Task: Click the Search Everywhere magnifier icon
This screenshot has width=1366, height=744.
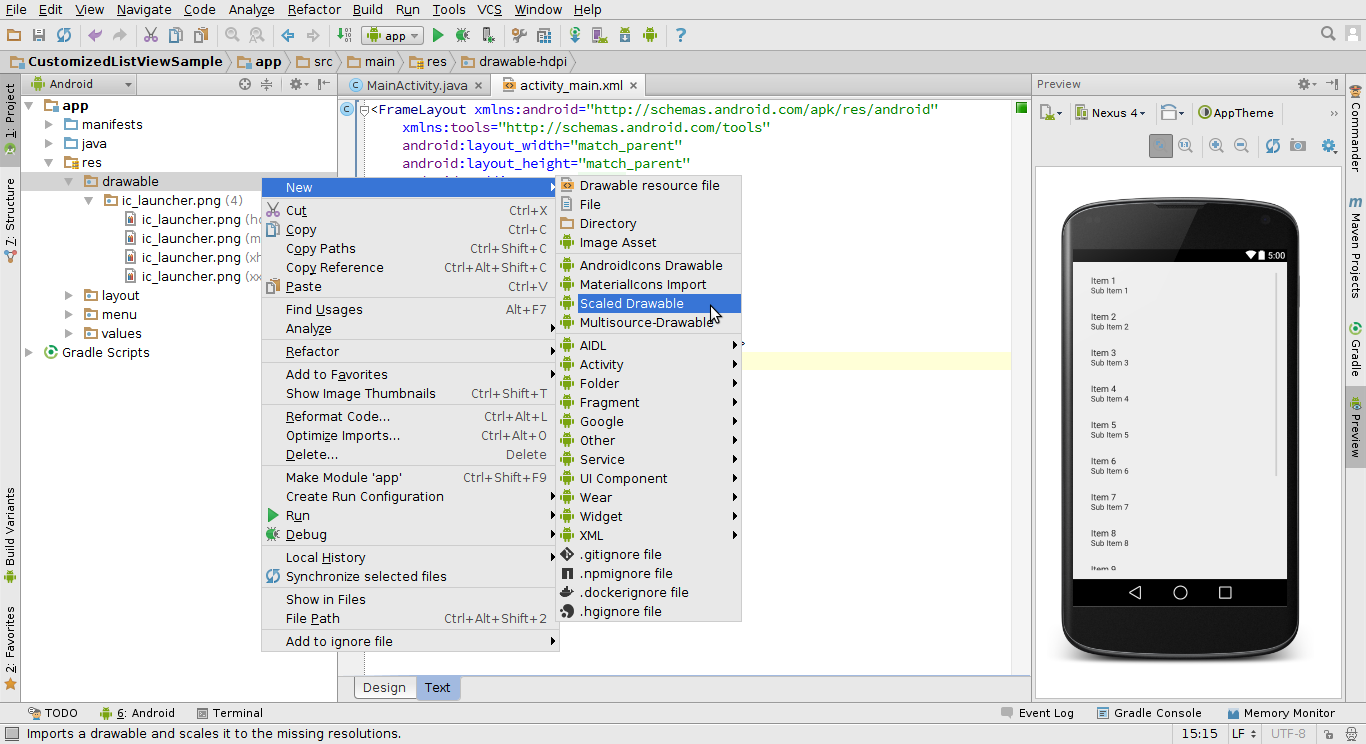Action: tap(1328, 34)
